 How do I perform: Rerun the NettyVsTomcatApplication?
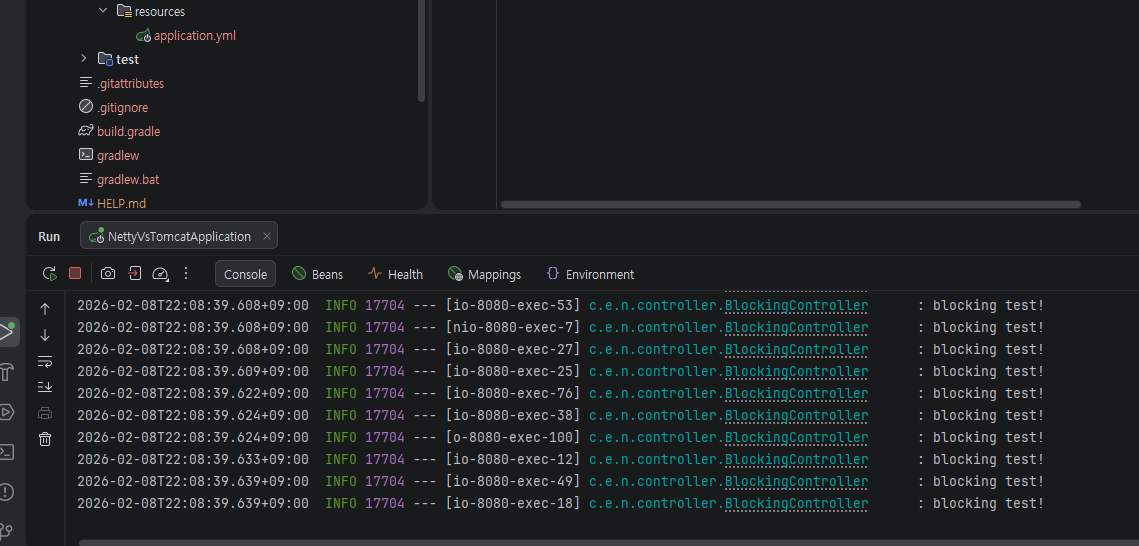pyautogui.click(x=49, y=274)
